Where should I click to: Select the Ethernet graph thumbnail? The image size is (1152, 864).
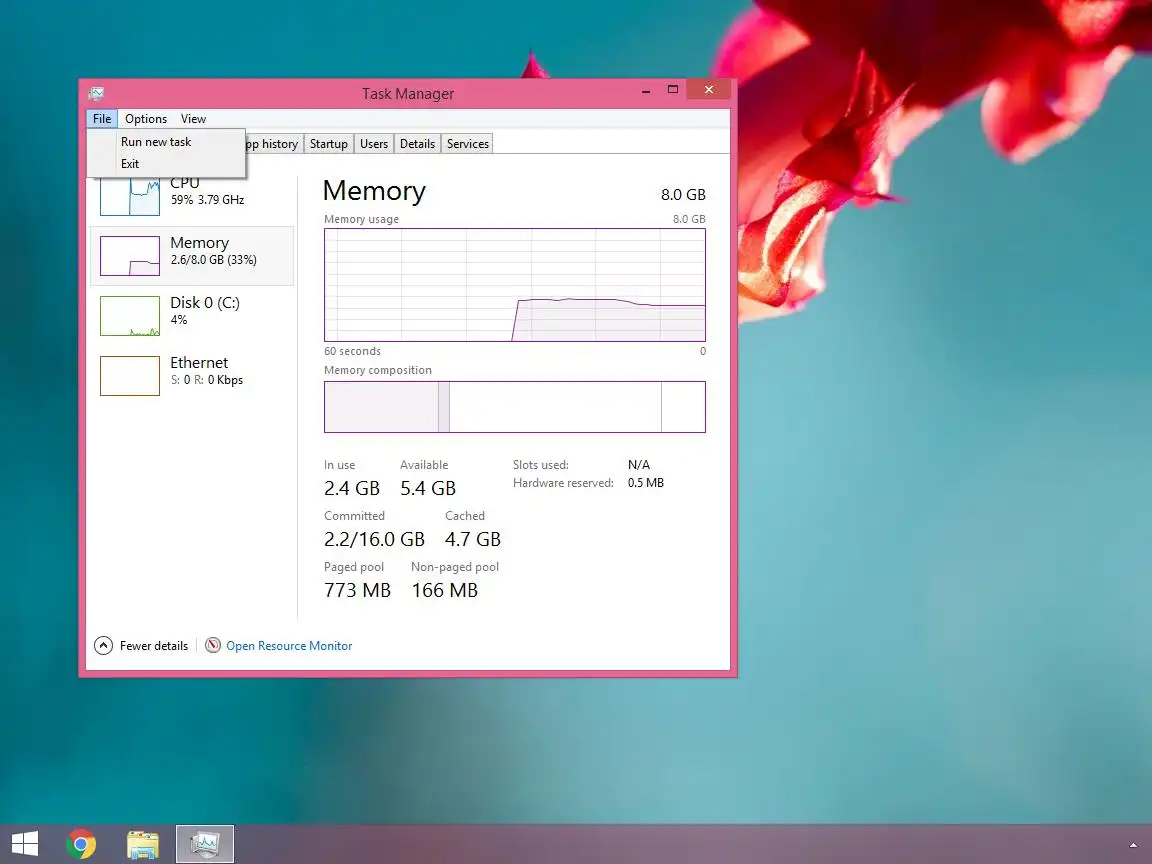[130, 375]
